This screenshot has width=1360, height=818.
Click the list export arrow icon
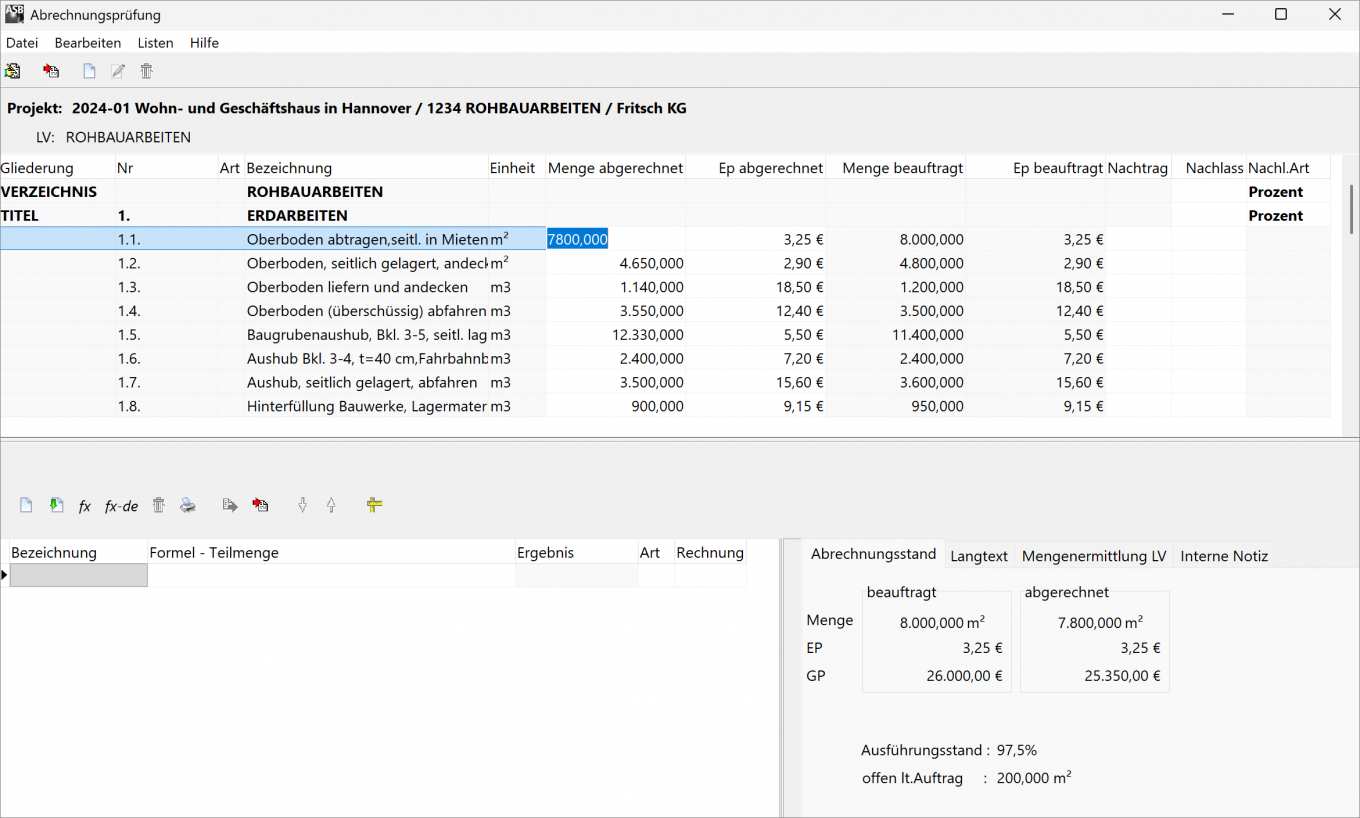pyautogui.click(x=230, y=506)
